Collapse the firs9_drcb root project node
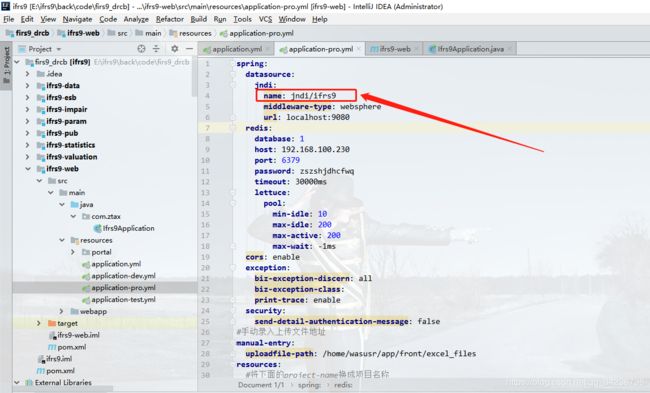This screenshot has width=650, height=393. tap(17, 62)
